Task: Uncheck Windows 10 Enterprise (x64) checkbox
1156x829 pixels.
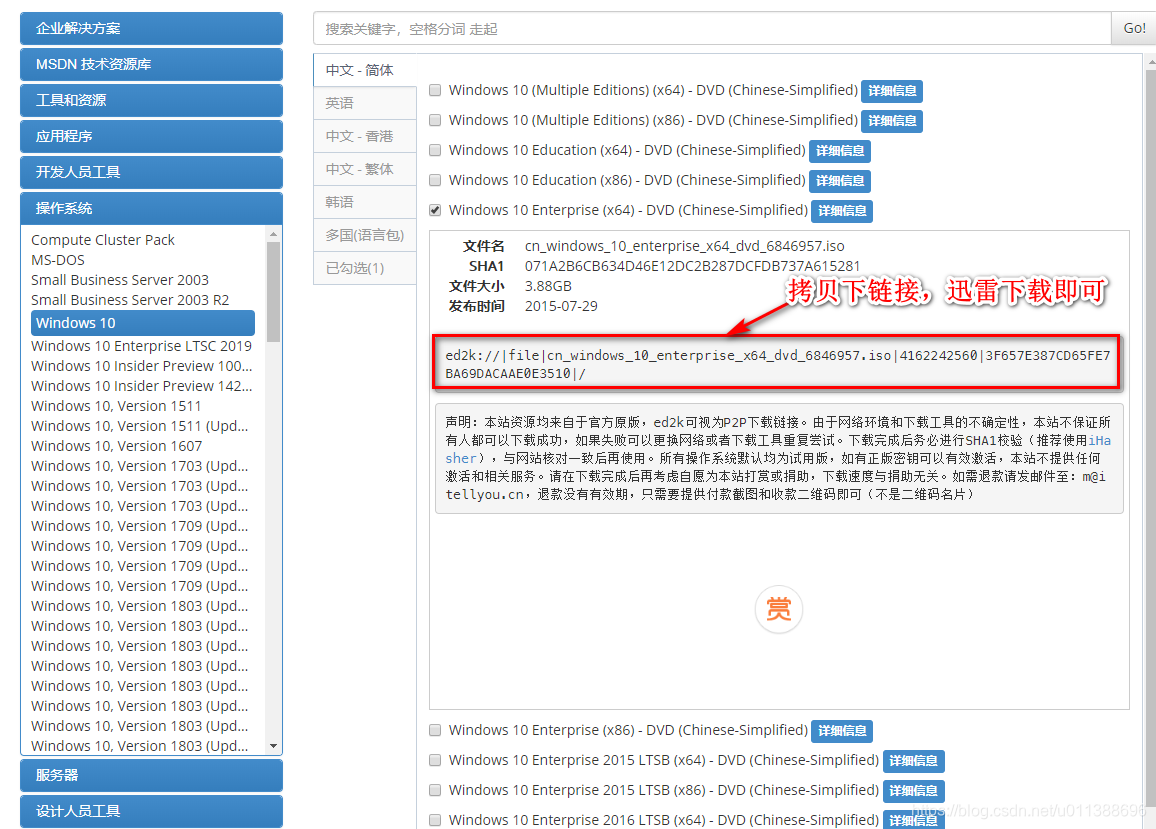Action: (435, 210)
